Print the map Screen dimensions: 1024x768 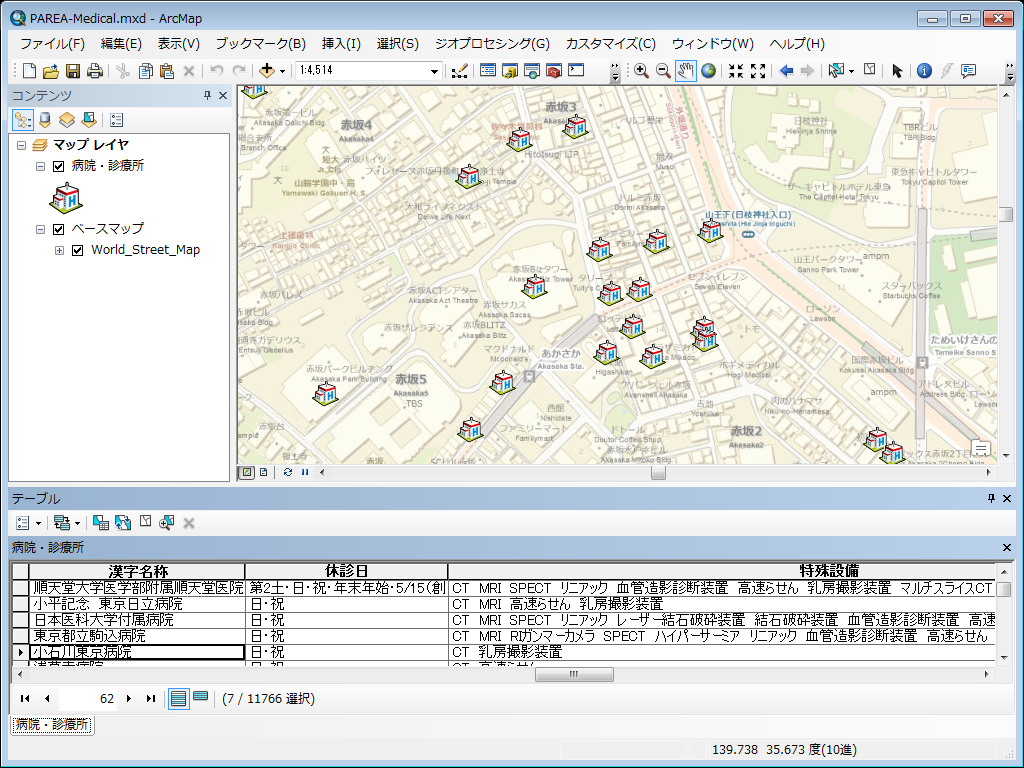pos(95,71)
